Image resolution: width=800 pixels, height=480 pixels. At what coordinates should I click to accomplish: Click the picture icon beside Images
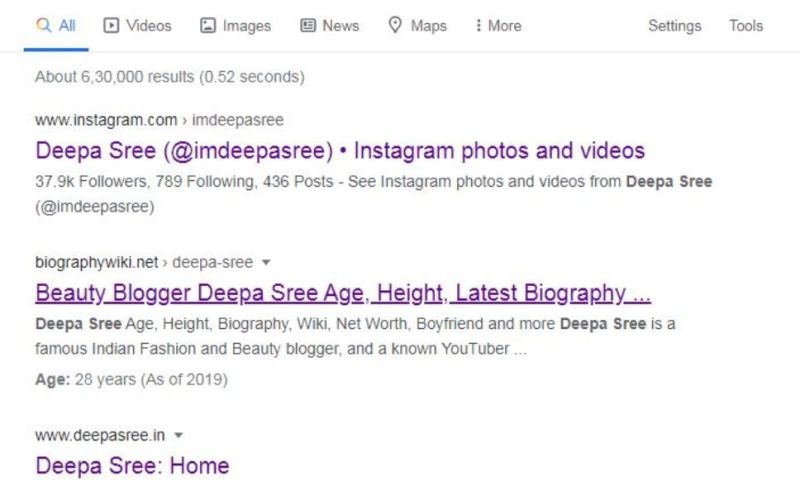click(x=208, y=26)
